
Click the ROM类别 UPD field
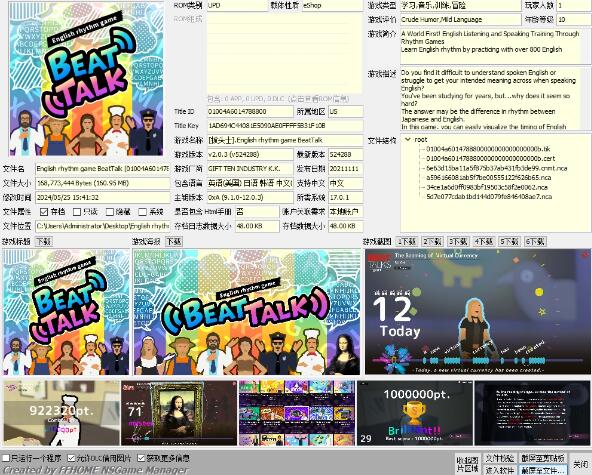point(237,5)
